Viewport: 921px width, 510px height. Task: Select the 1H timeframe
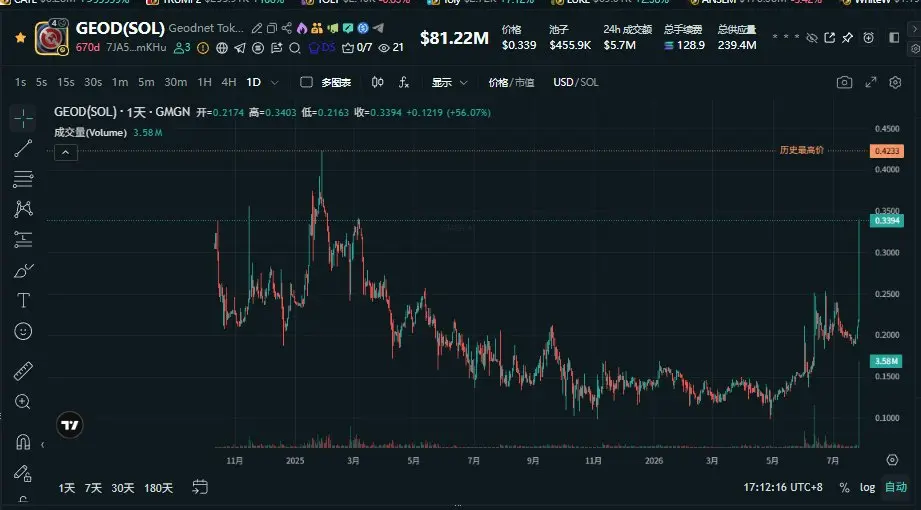coord(204,82)
